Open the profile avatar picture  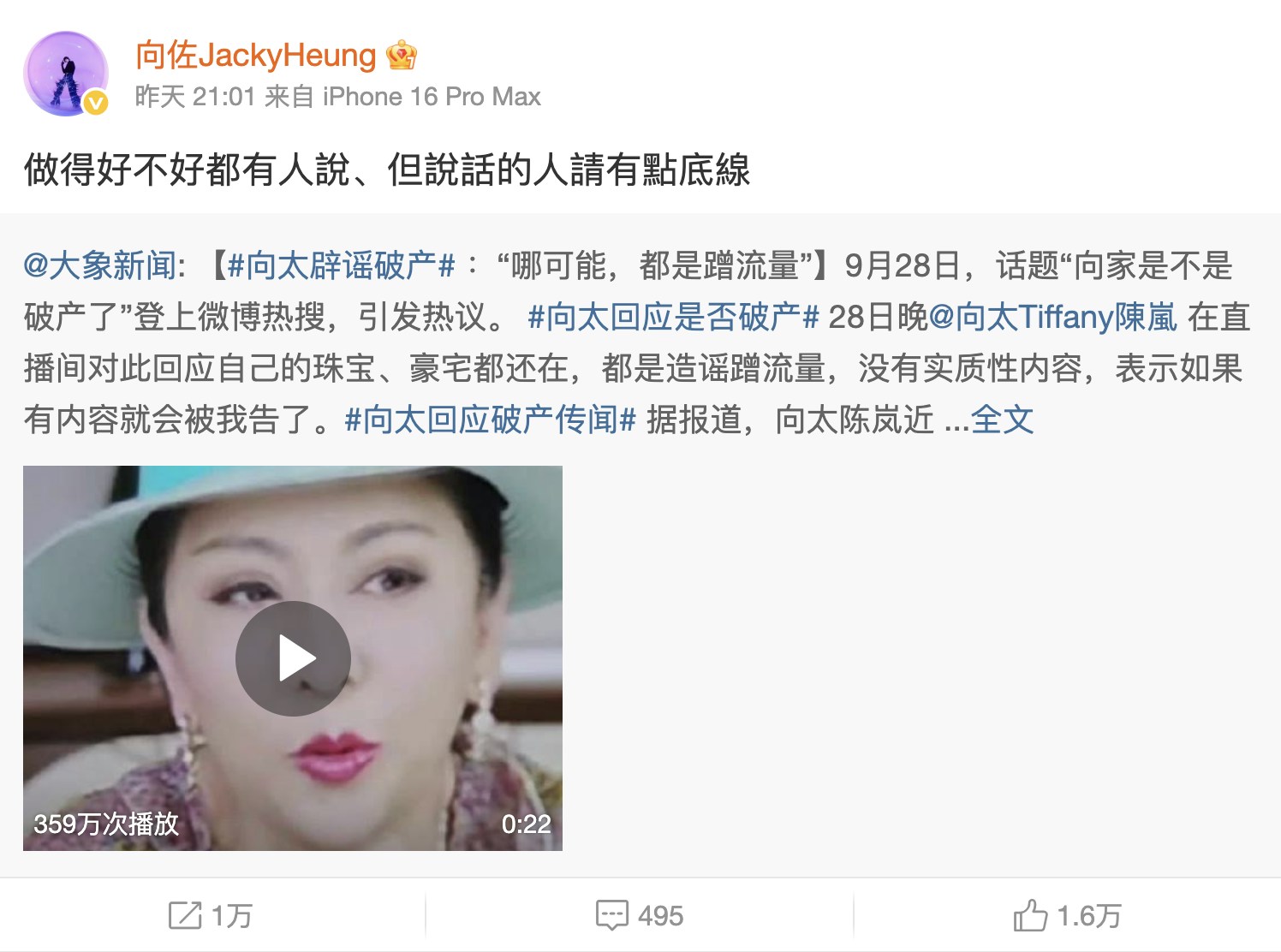coord(66,74)
